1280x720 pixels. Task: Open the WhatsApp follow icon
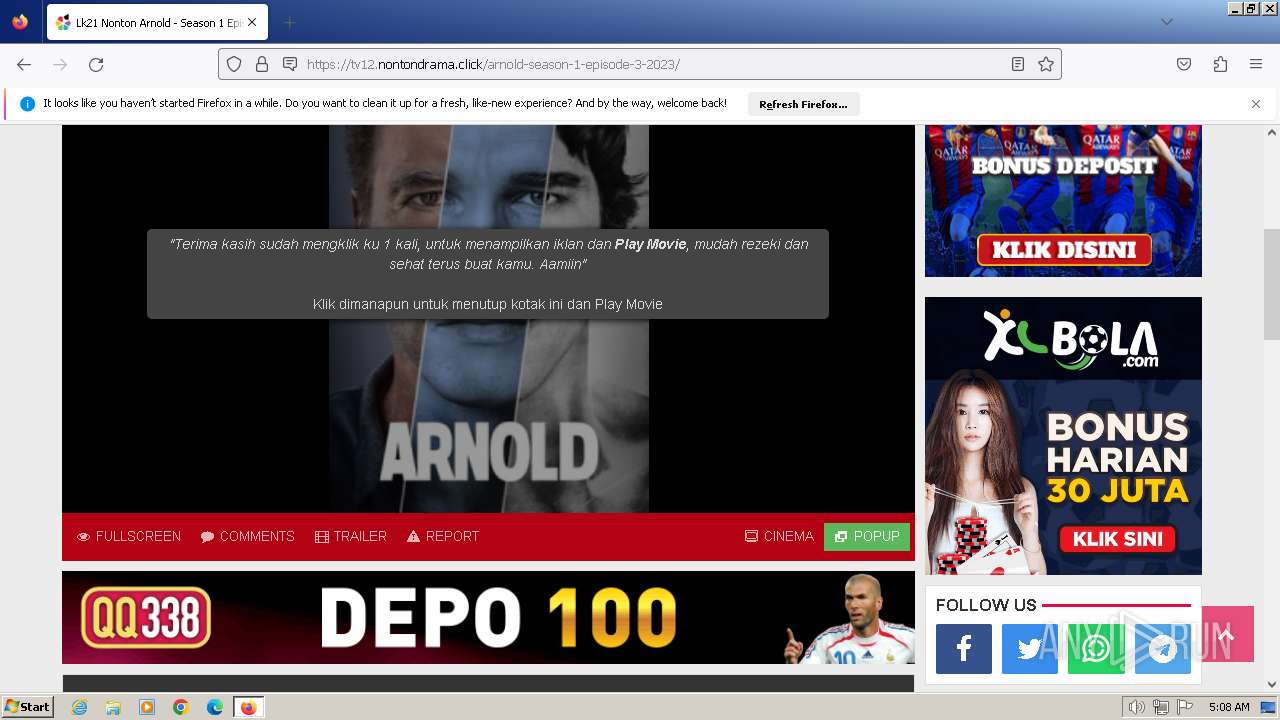[x=1096, y=649]
